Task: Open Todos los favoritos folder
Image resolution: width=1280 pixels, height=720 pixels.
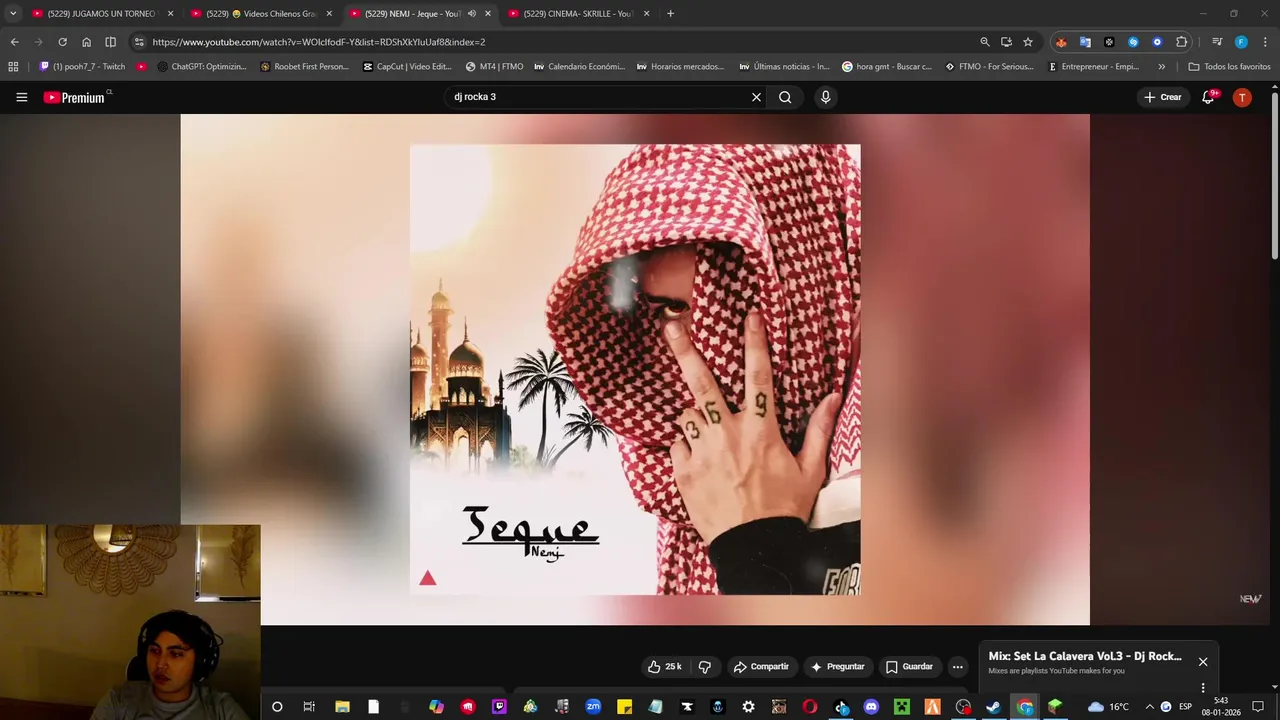Action: (x=1229, y=67)
